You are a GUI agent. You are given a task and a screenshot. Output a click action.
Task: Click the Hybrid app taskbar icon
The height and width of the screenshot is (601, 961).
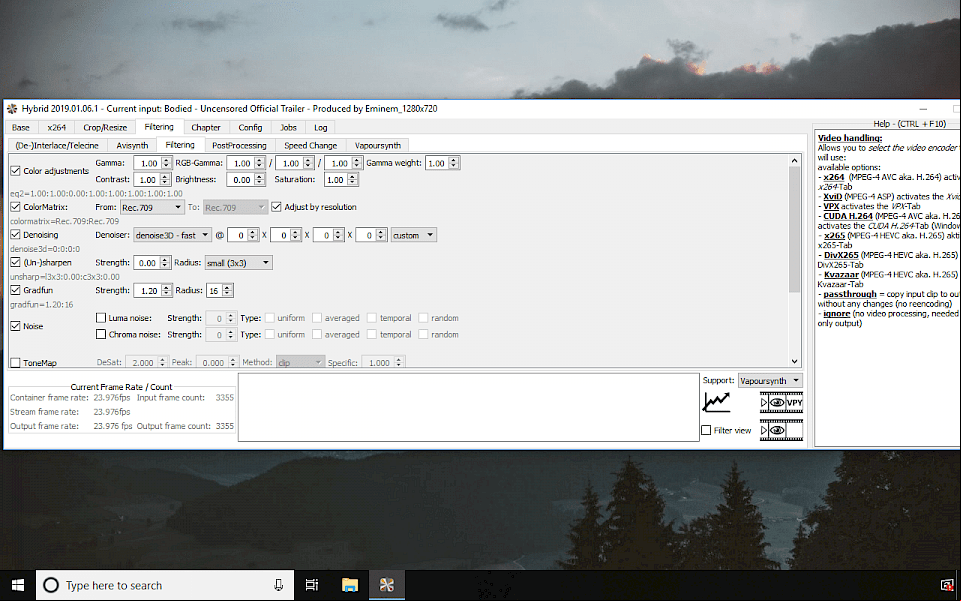click(x=387, y=585)
